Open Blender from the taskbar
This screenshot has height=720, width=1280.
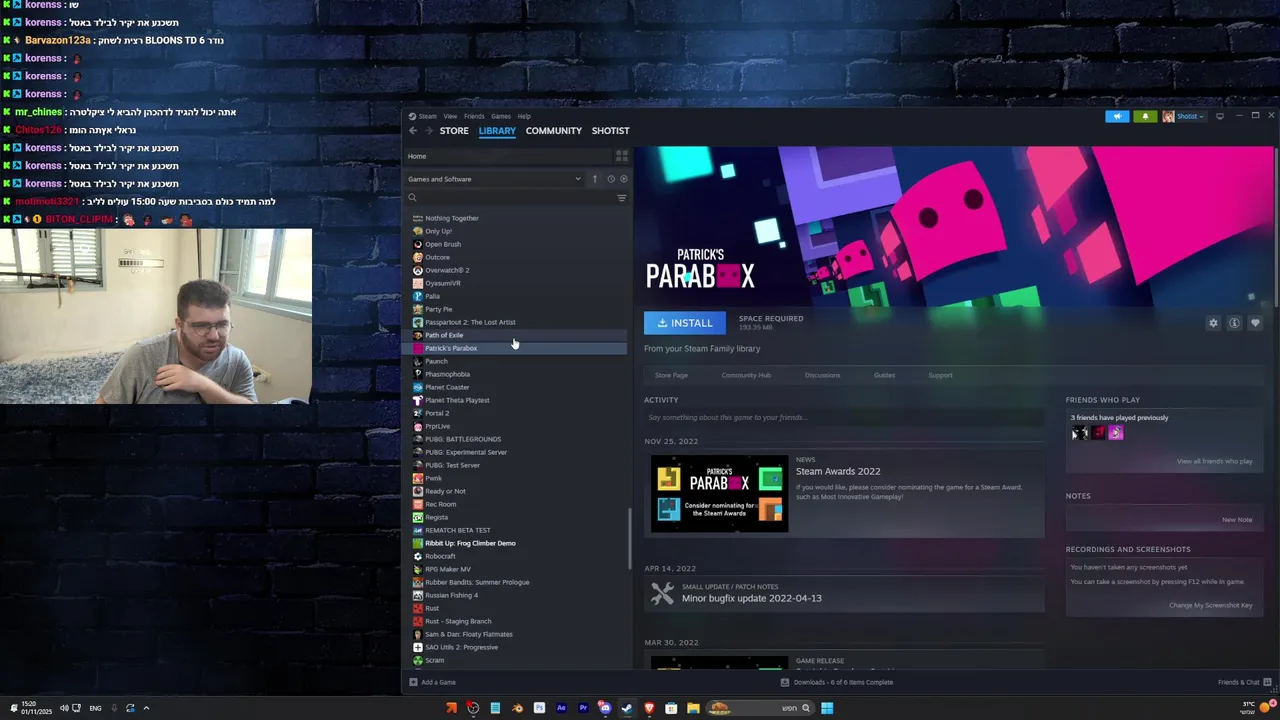pyautogui.click(x=517, y=708)
